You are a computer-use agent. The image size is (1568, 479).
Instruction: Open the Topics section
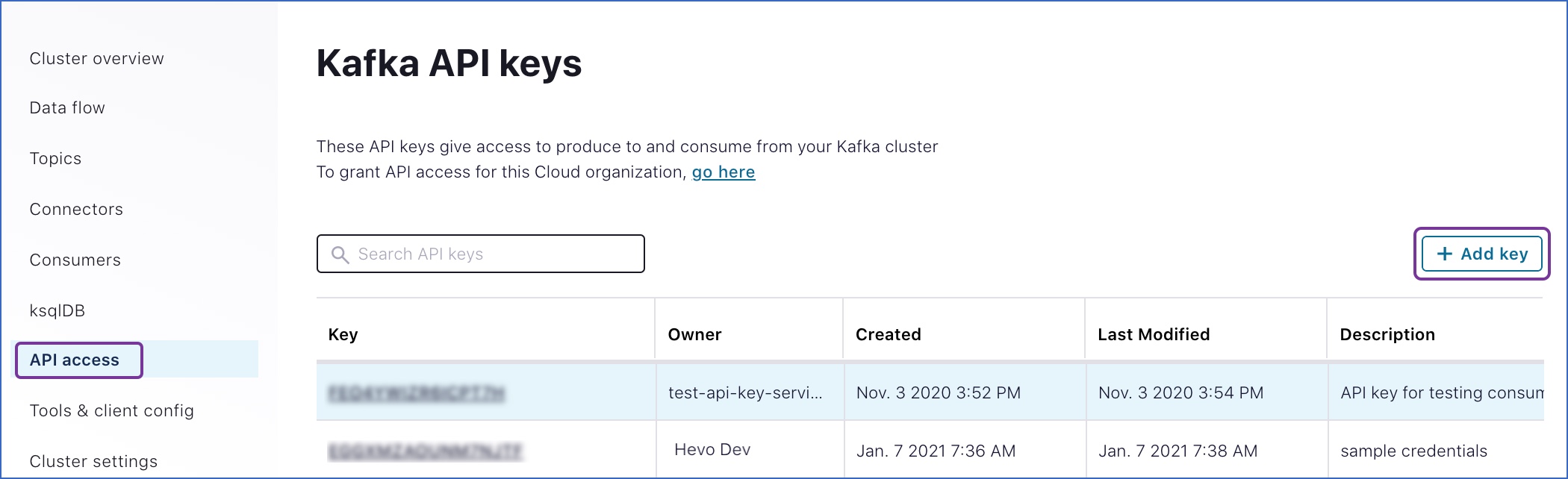(55, 158)
